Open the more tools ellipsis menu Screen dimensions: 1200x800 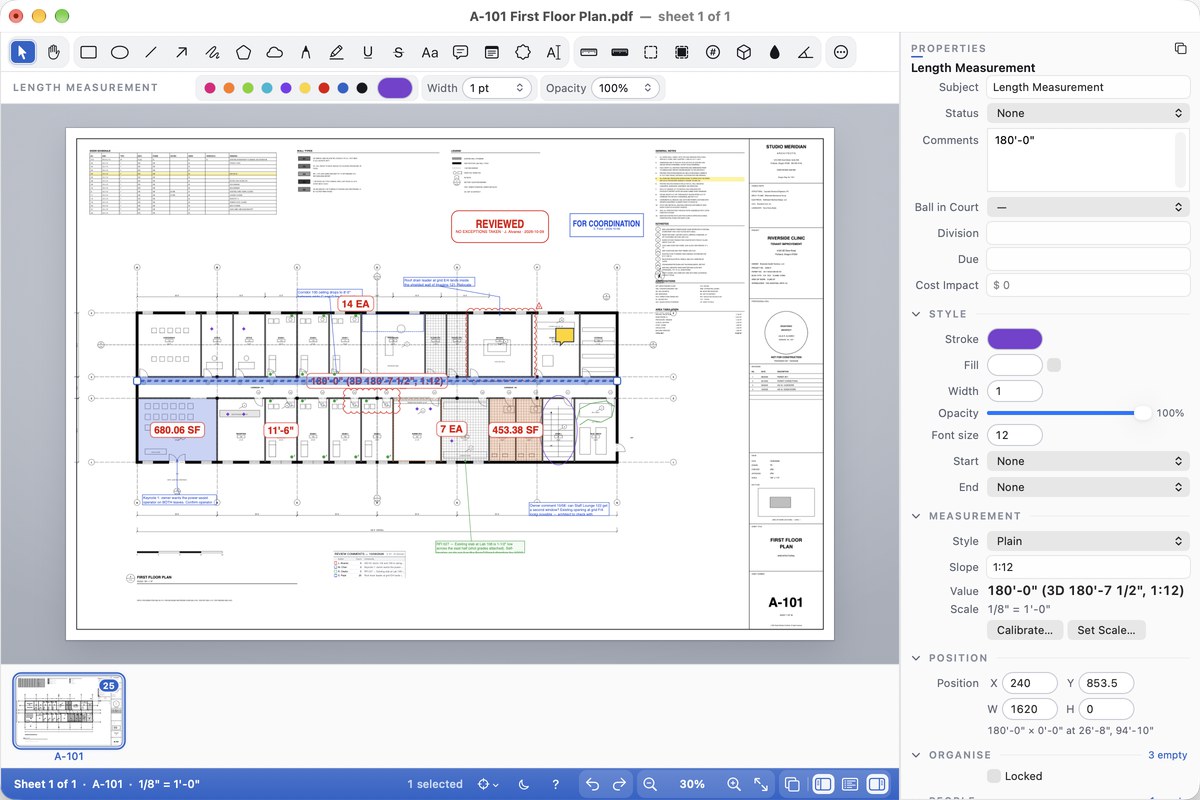tap(840, 52)
